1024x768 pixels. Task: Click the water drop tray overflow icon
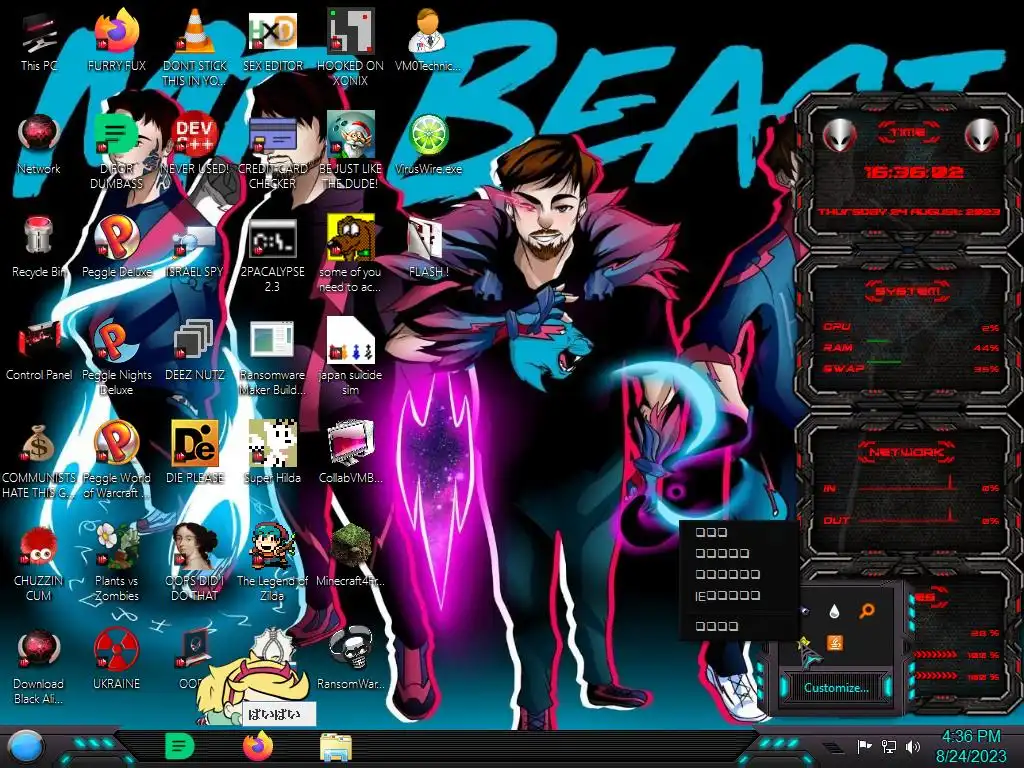tap(834, 612)
